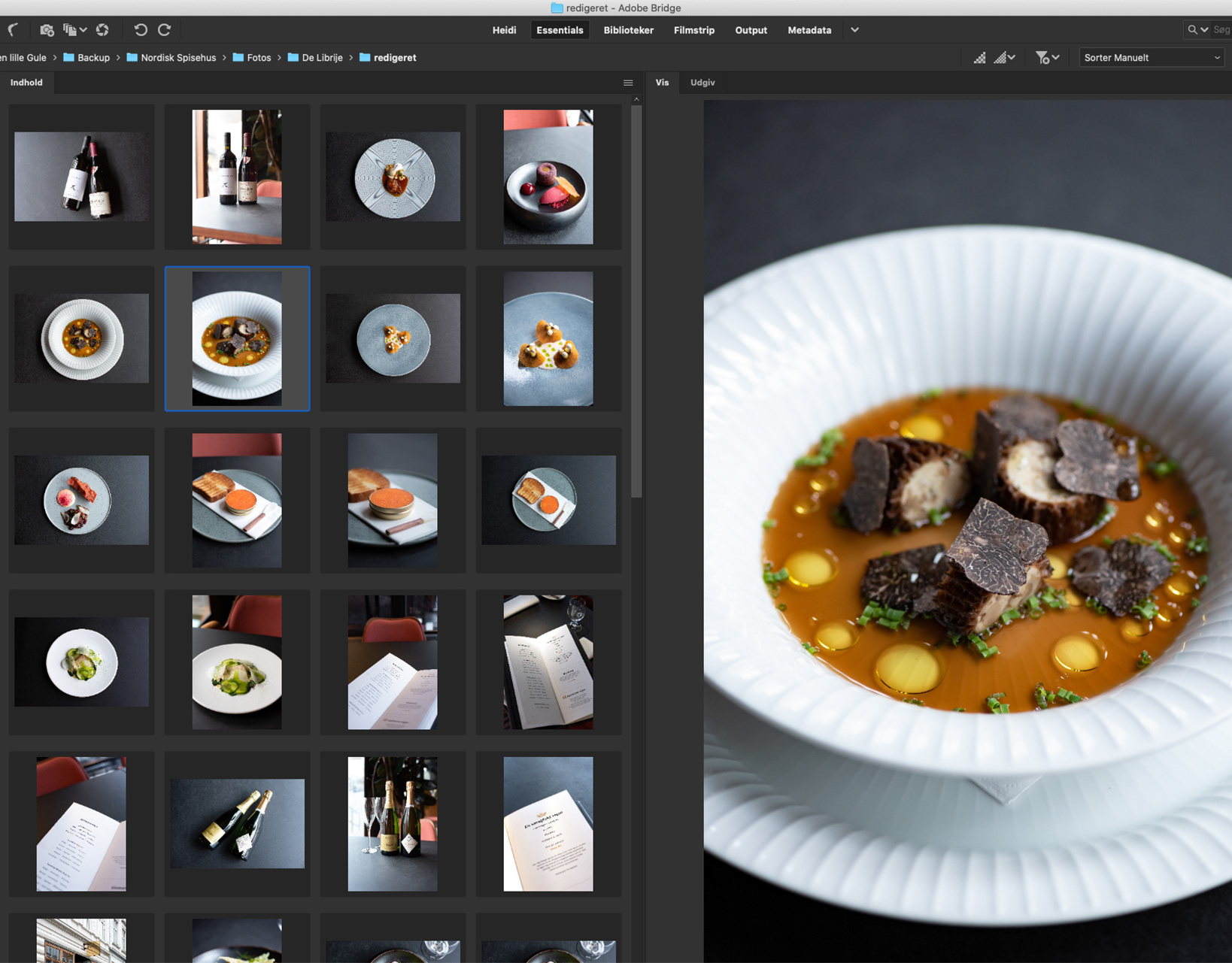The image size is (1232, 963).
Task: Navigate to De Librije breadcrumb folder
Action: (314, 58)
